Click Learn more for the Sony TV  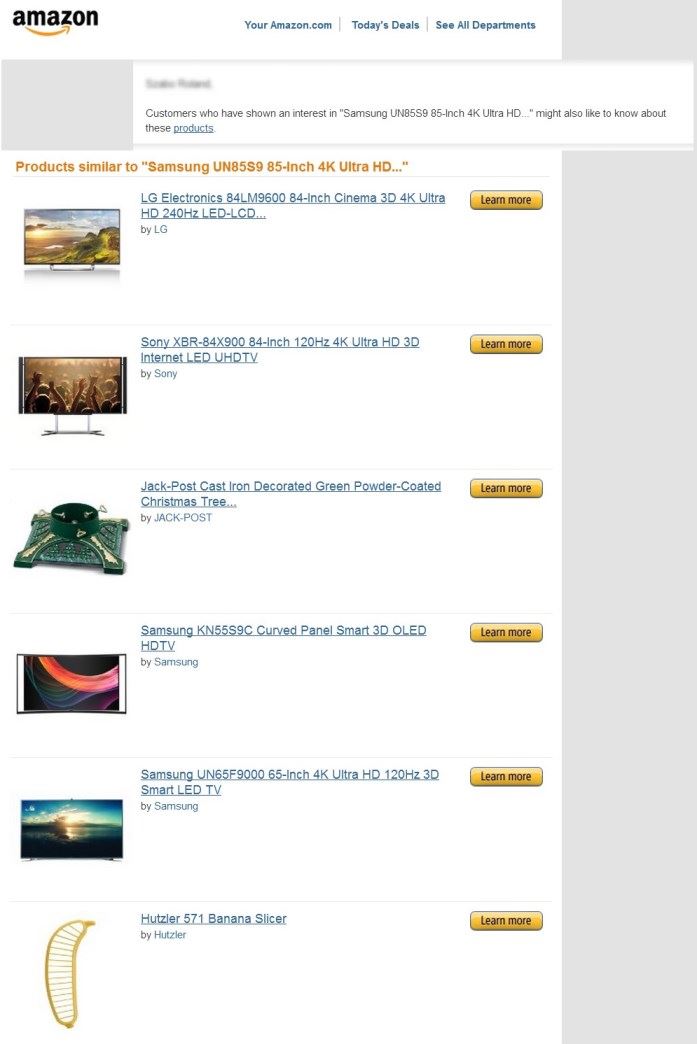pos(506,344)
